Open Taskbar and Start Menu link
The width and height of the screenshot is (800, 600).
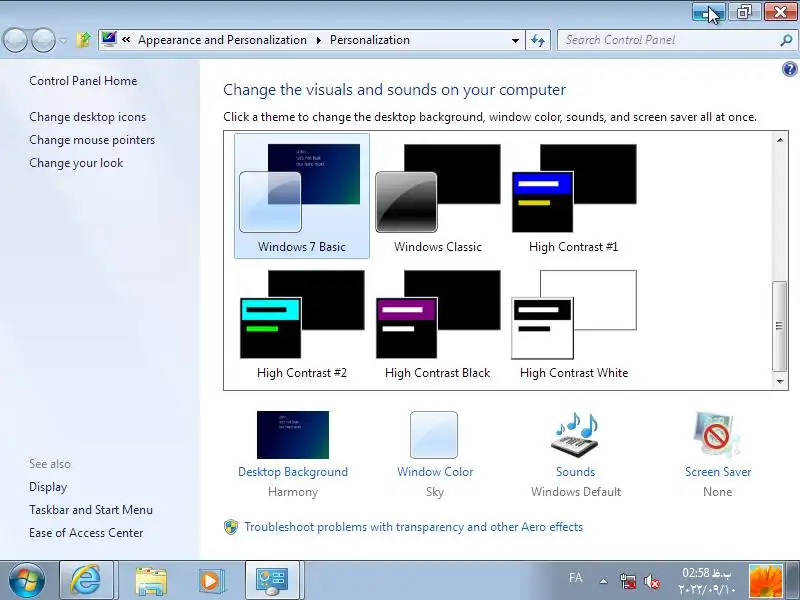pos(91,510)
